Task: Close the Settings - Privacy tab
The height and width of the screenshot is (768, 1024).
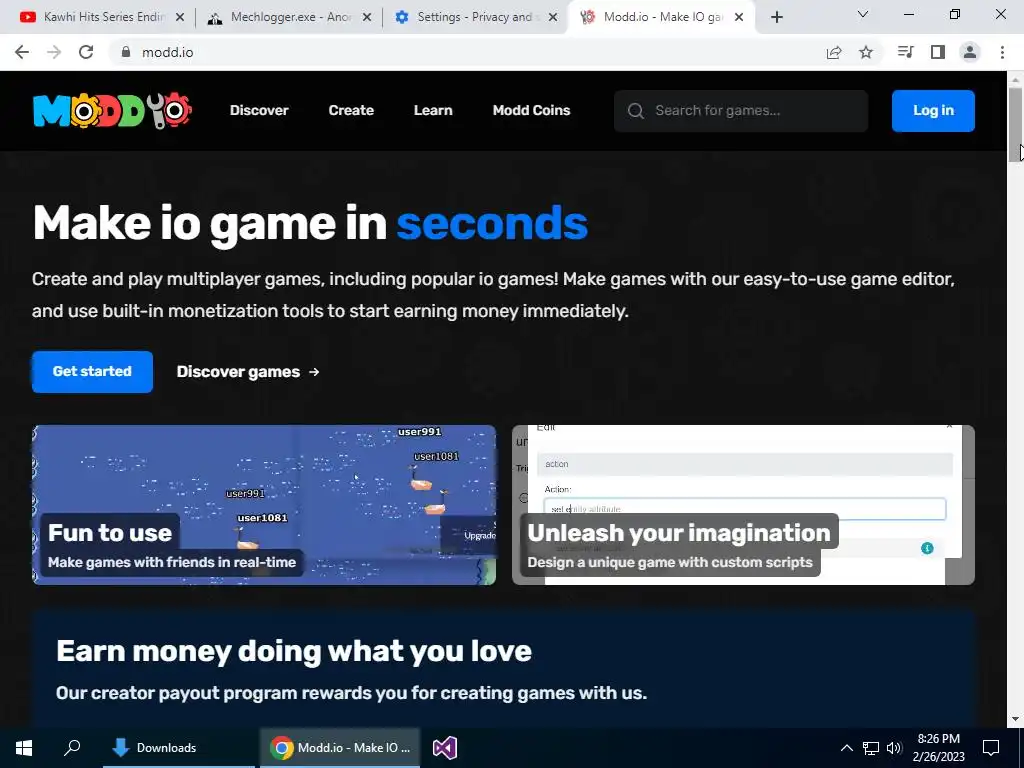Action: tap(553, 17)
